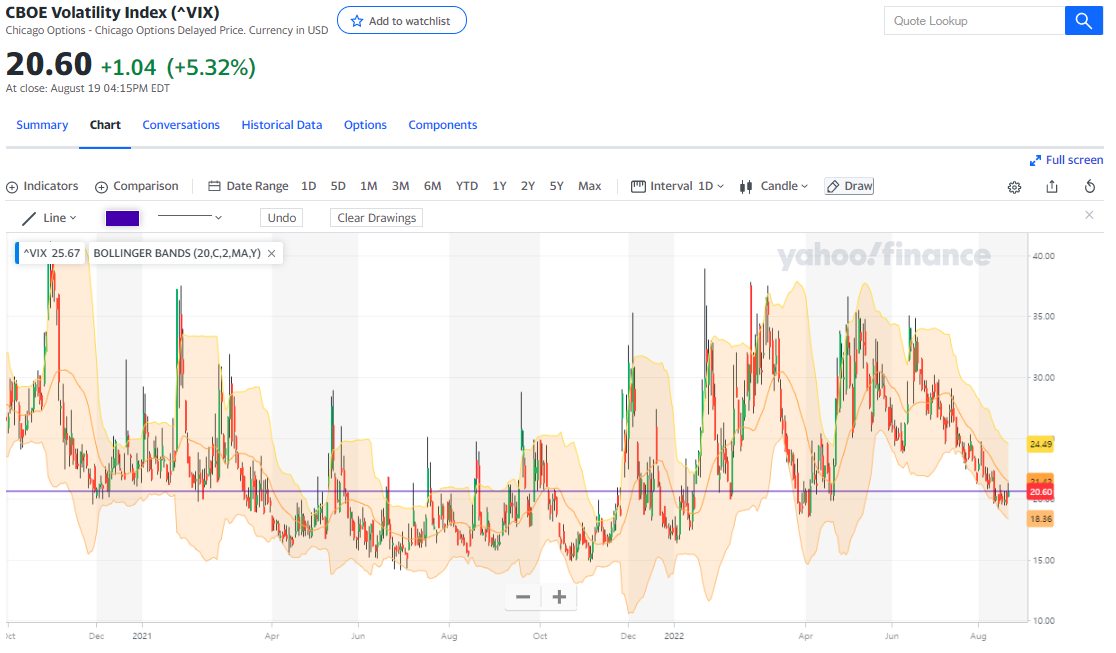Click the red 20.60 price marker
The image size is (1116, 653).
[1041, 492]
